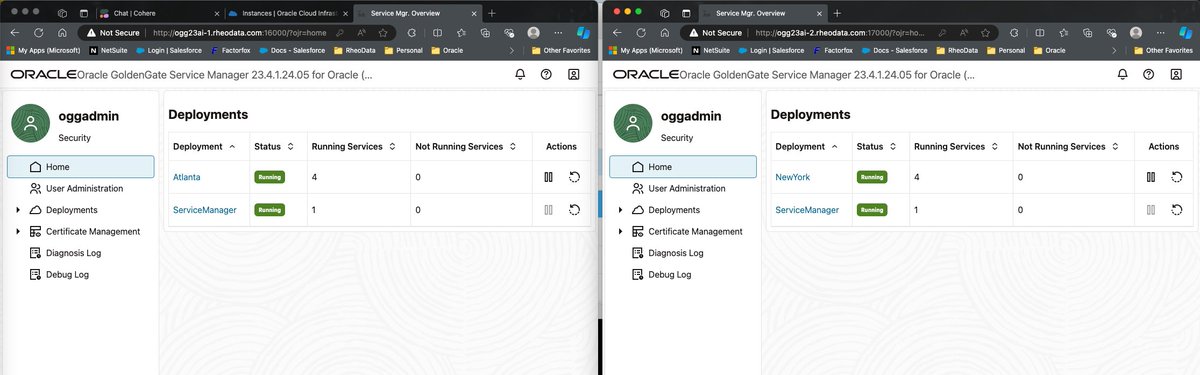Viewport: 1200px width, 375px height.
Task: Show more bookmarks chevron in left browser
Action: pos(513,50)
